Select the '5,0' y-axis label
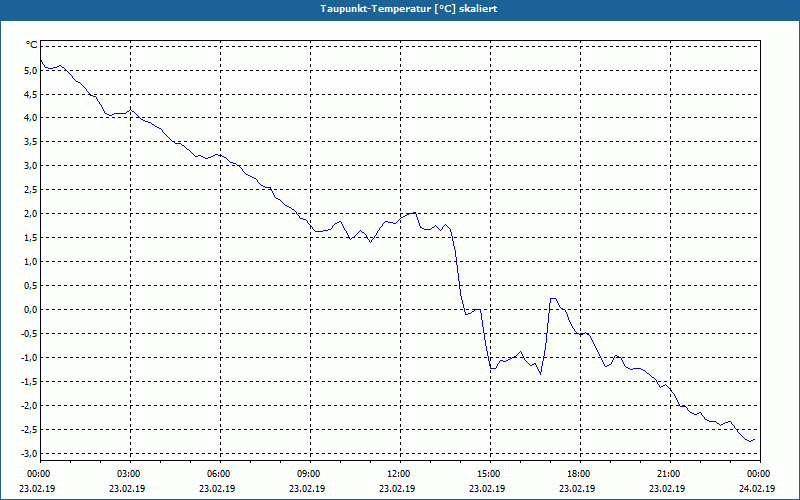 [31, 70]
